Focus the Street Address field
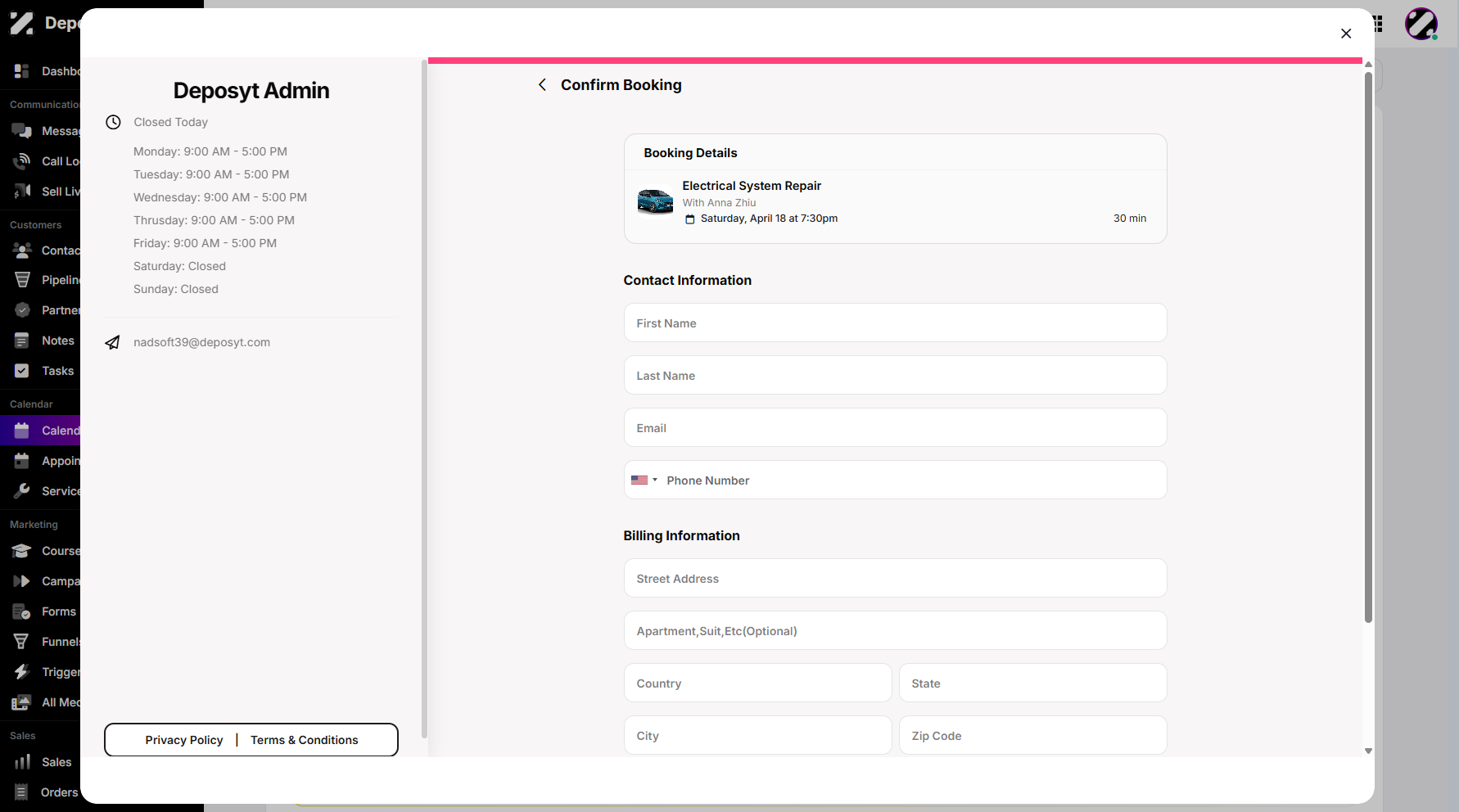Image resolution: width=1459 pixels, height=812 pixels. [x=895, y=579]
